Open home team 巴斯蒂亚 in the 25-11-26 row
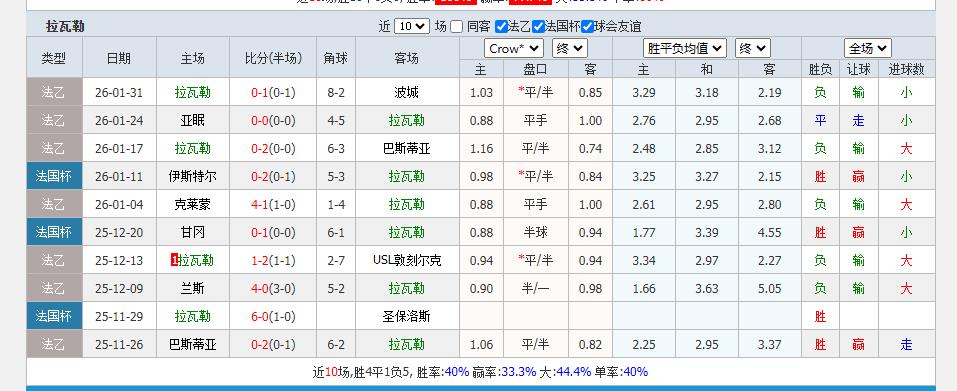 coord(192,345)
